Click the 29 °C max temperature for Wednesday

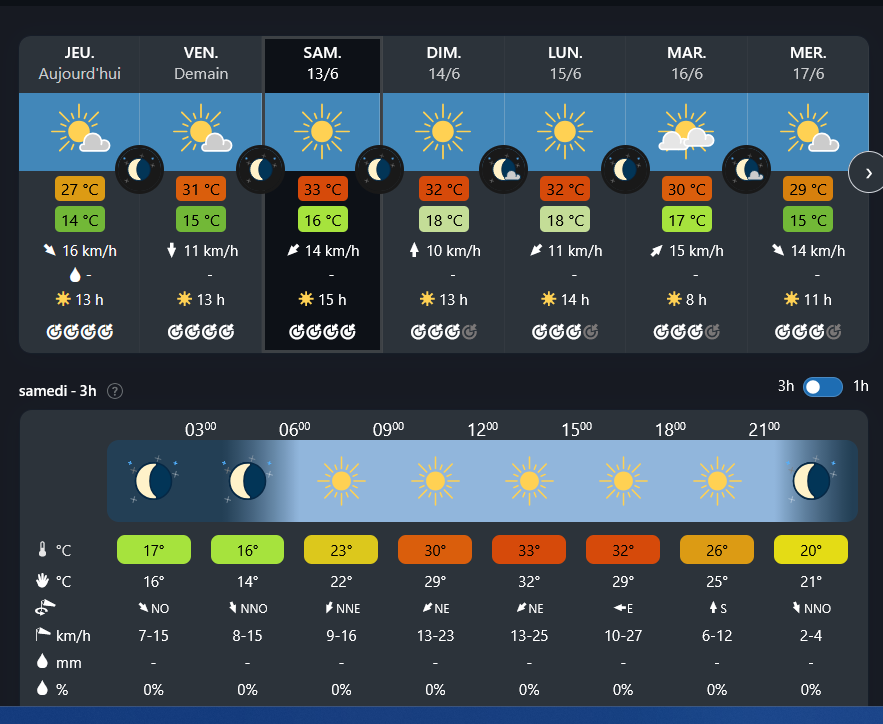pos(808,189)
